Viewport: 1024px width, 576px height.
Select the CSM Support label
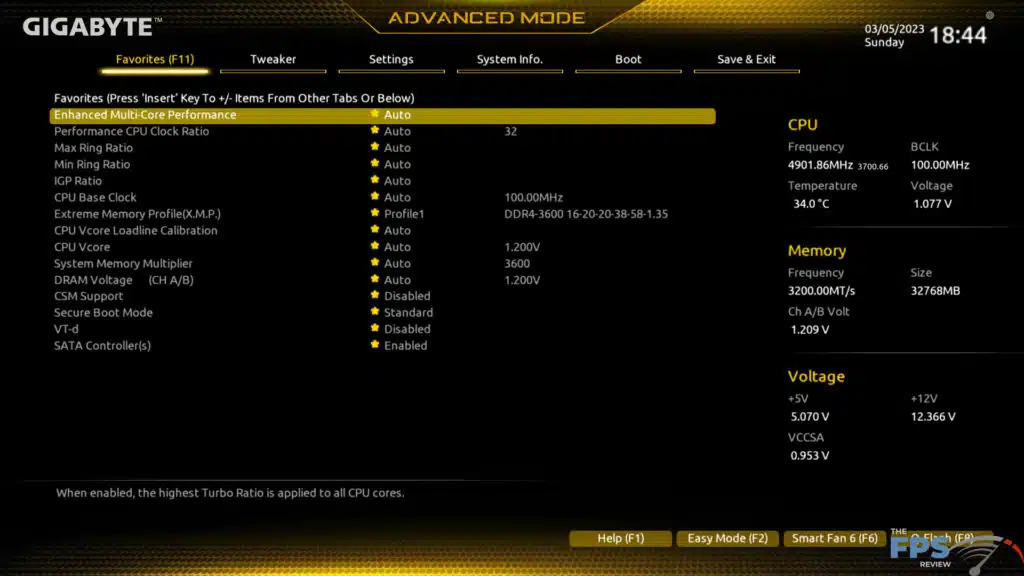tap(88, 296)
